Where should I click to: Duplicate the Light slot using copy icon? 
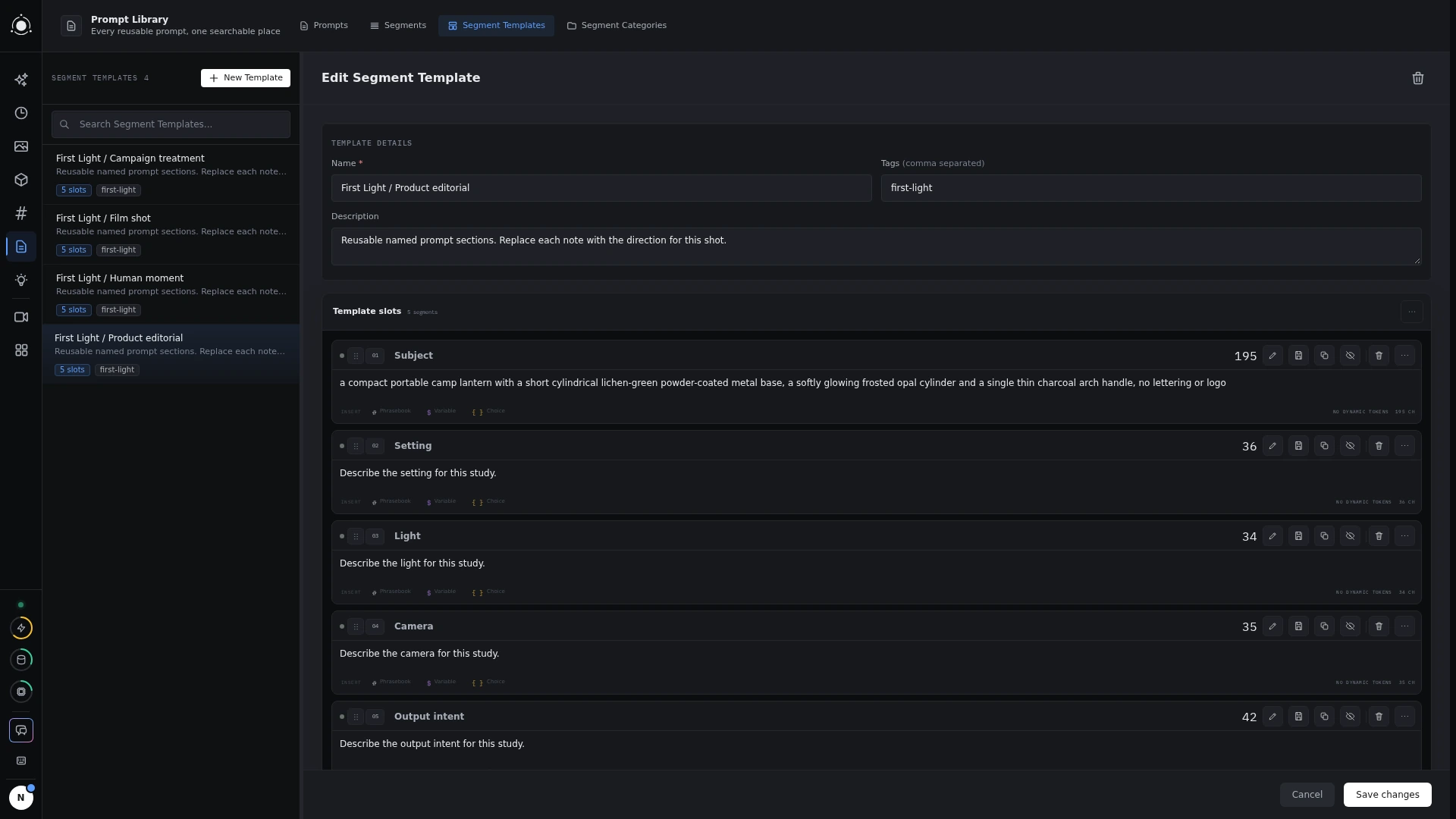pos(1324,536)
